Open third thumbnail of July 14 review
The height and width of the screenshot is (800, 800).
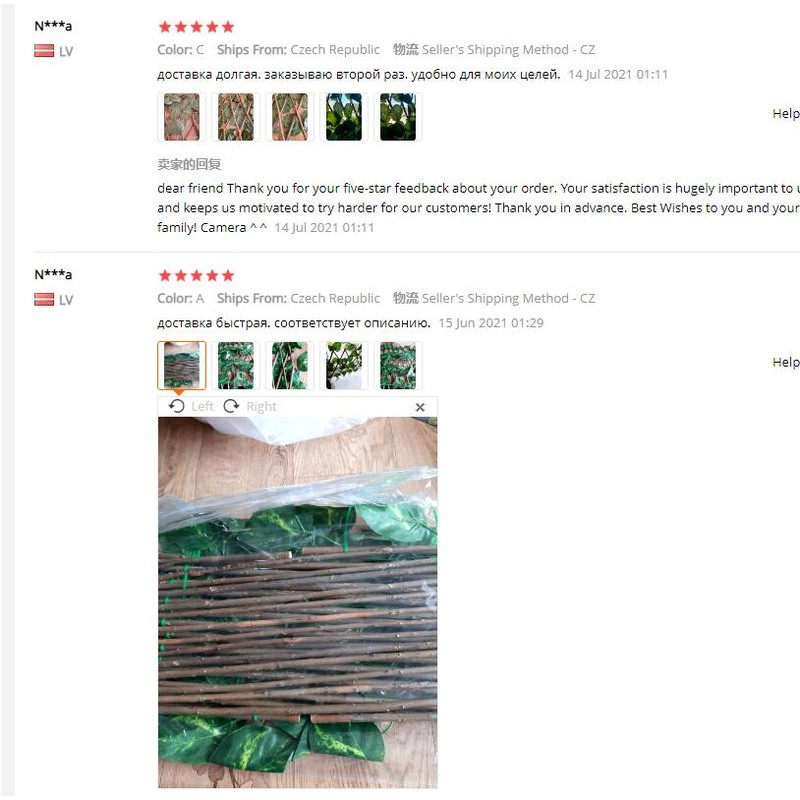click(x=290, y=117)
